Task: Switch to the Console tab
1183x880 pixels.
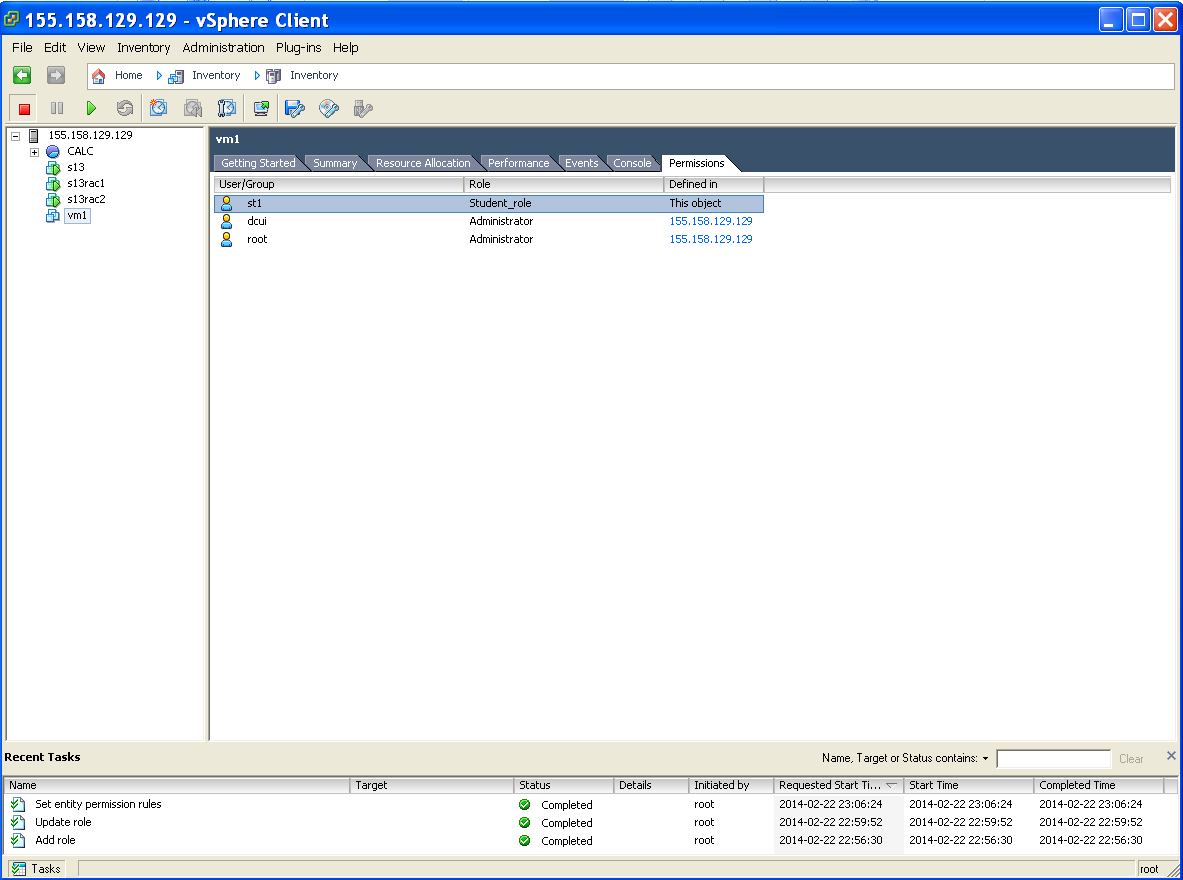Action: [632, 163]
